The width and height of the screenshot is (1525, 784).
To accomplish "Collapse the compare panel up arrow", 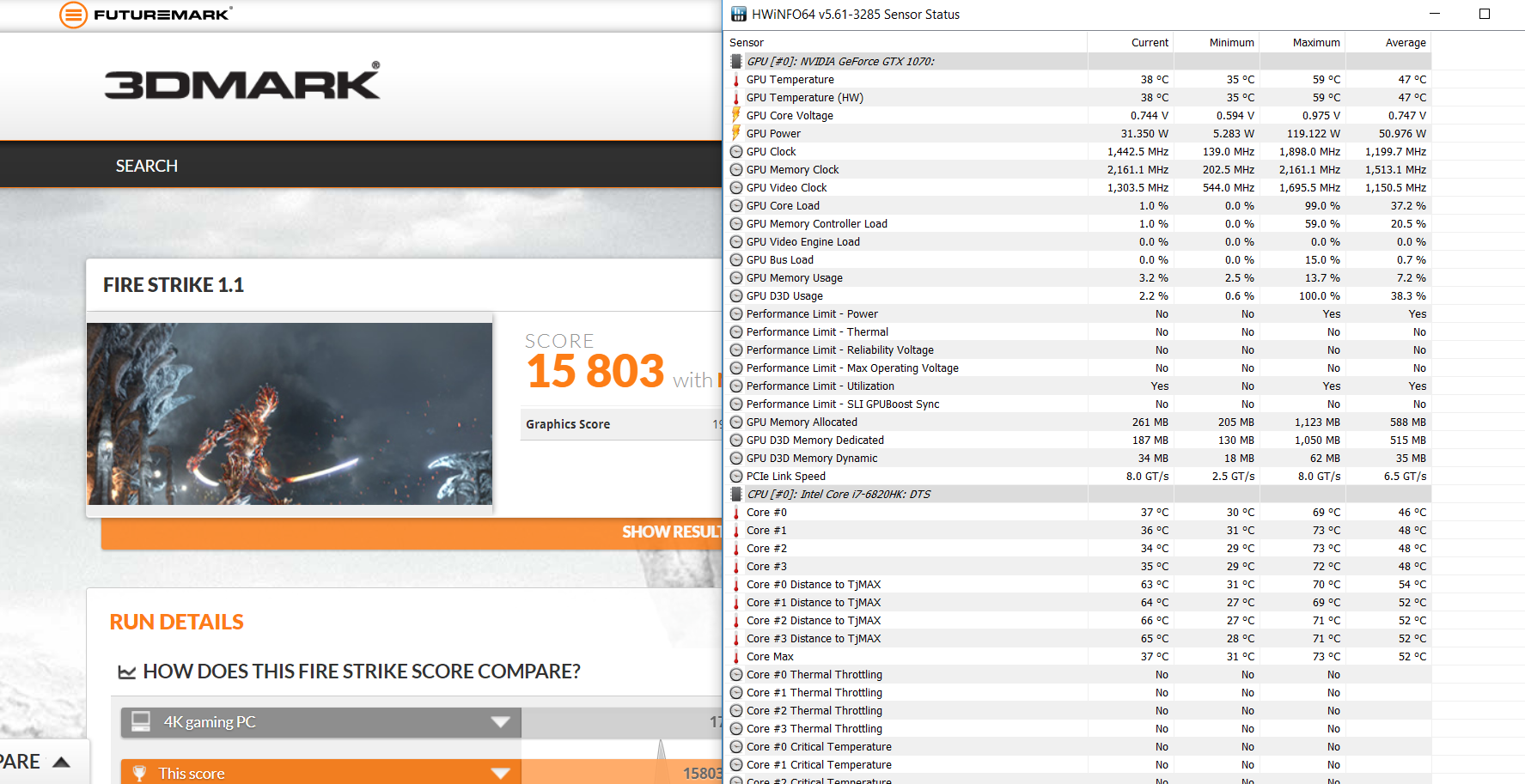I will (x=61, y=762).
